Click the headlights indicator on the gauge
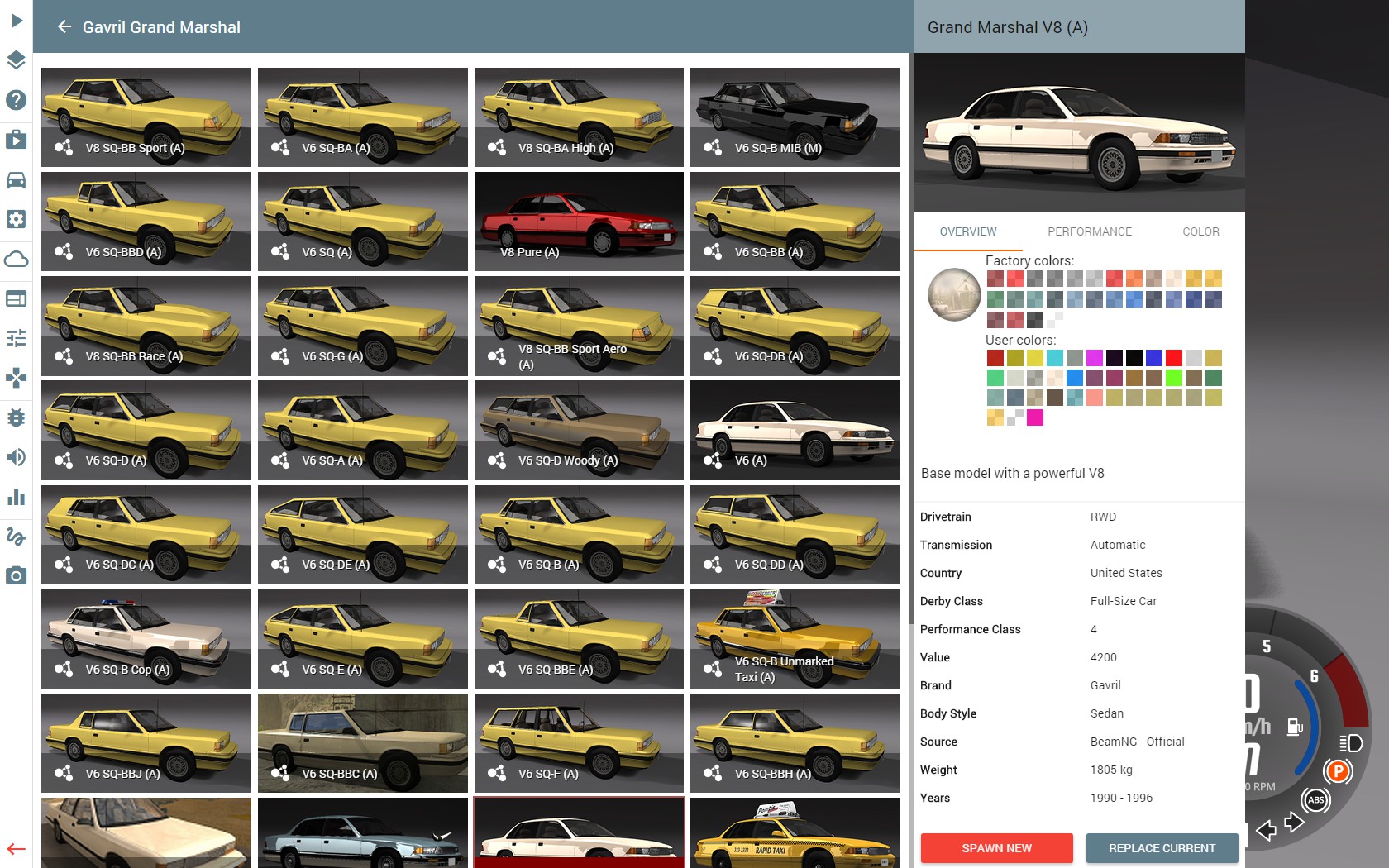This screenshot has width=1389, height=868. tap(1351, 743)
